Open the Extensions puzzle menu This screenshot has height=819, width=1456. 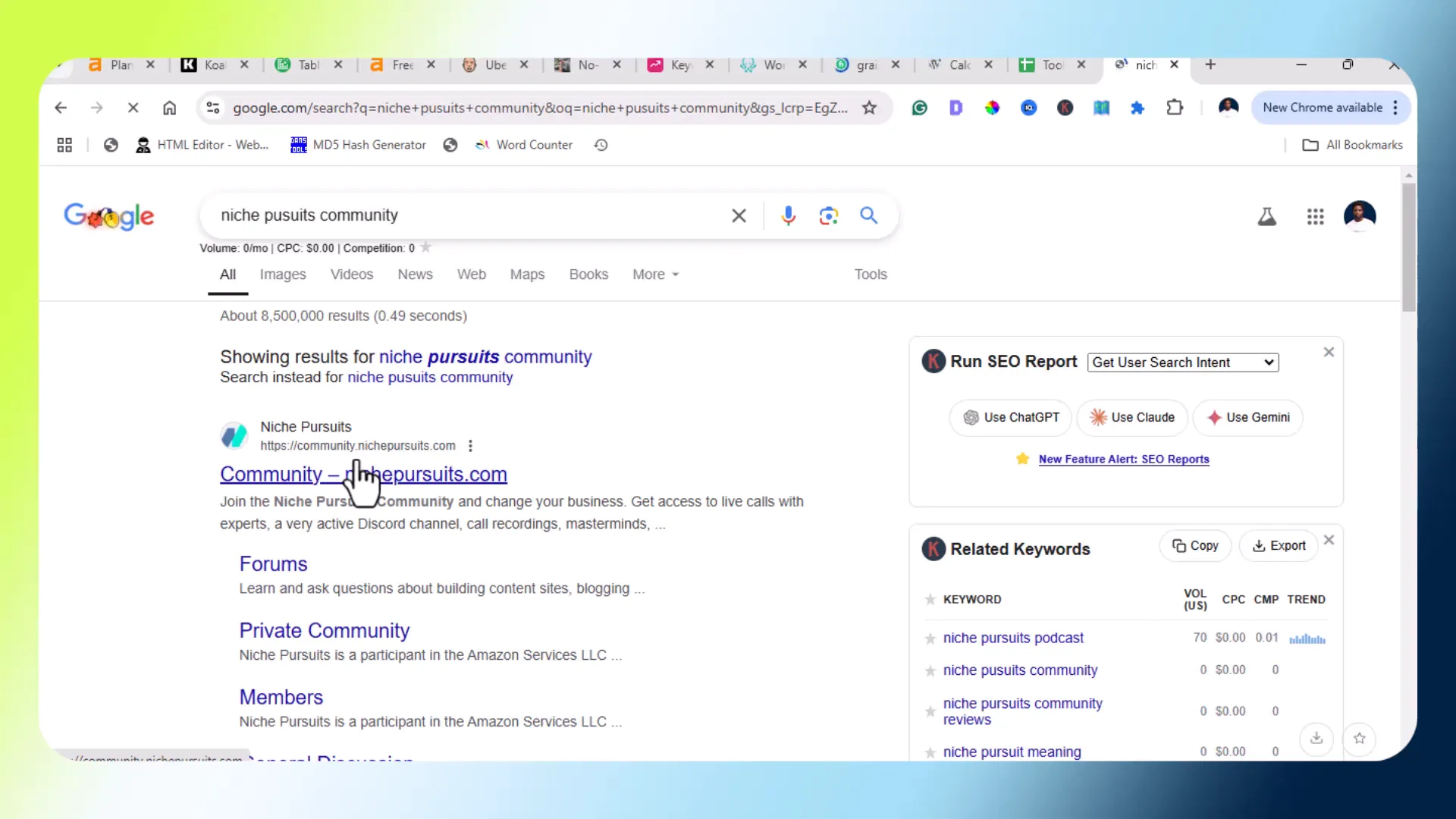click(x=1174, y=108)
